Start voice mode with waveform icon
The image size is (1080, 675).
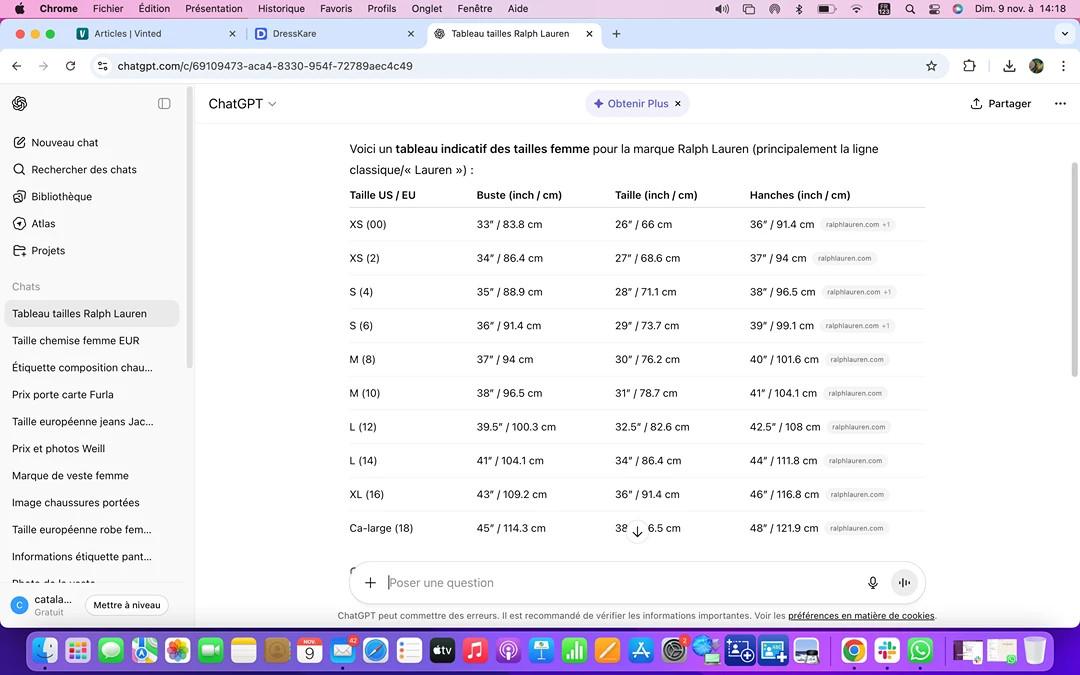[904, 583]
